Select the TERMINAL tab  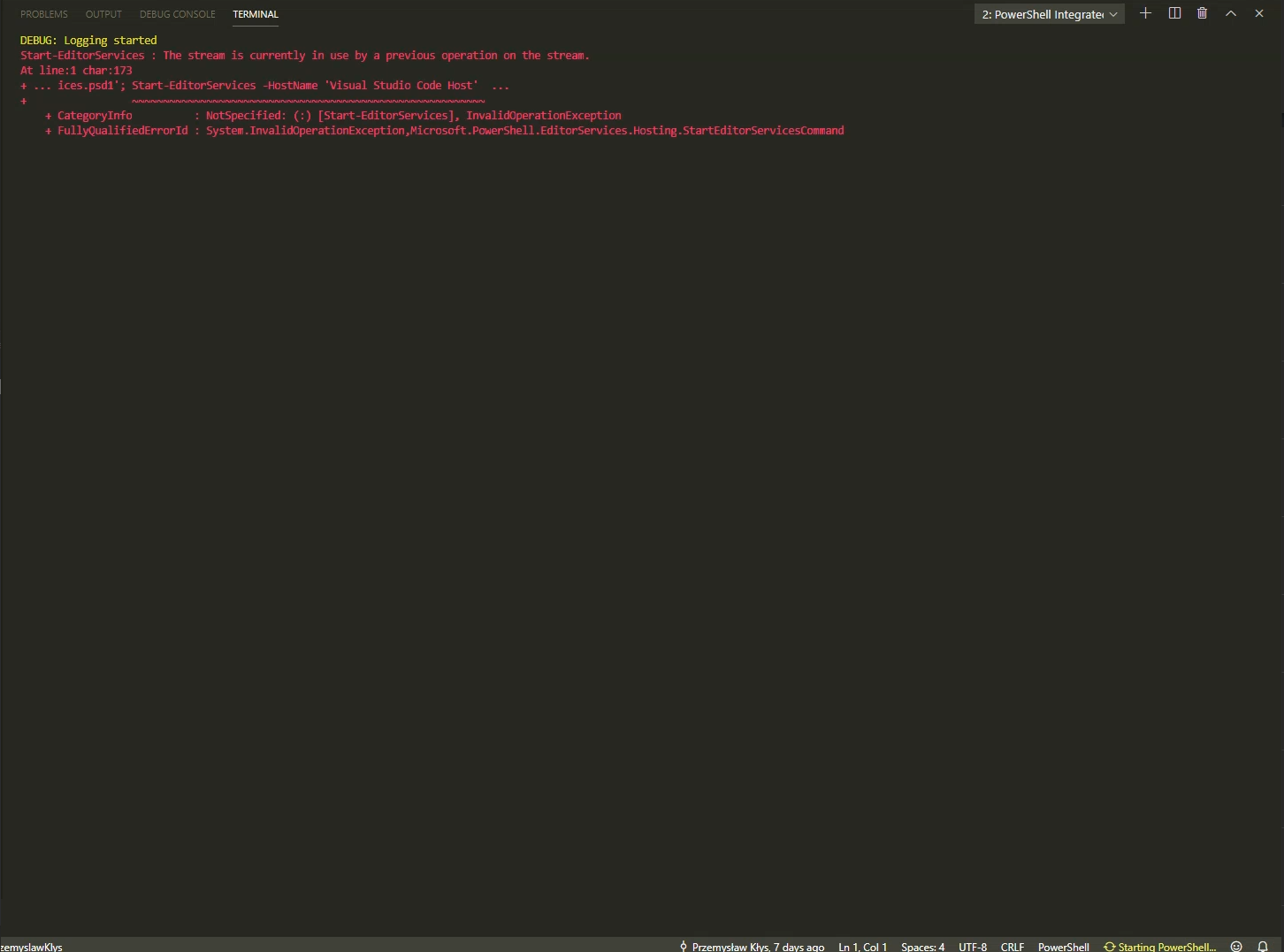[256, 14]
